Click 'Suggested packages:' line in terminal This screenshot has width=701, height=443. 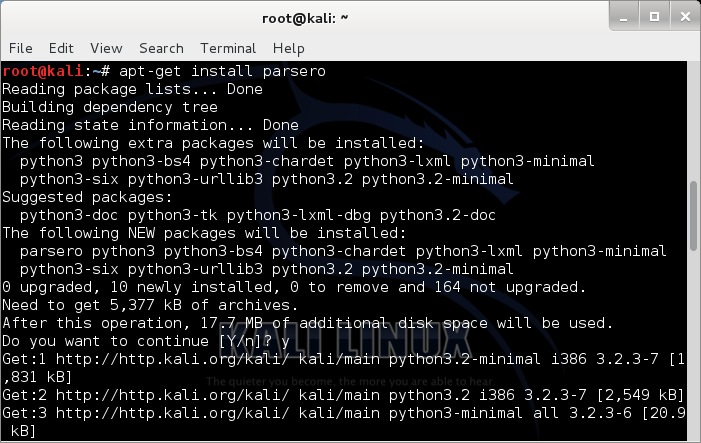82,197
